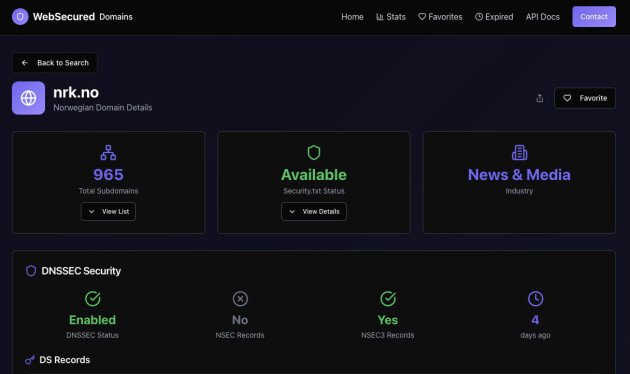Click the DNSSEC Security shield icon
630x374 pixels.
coord(31,271)
